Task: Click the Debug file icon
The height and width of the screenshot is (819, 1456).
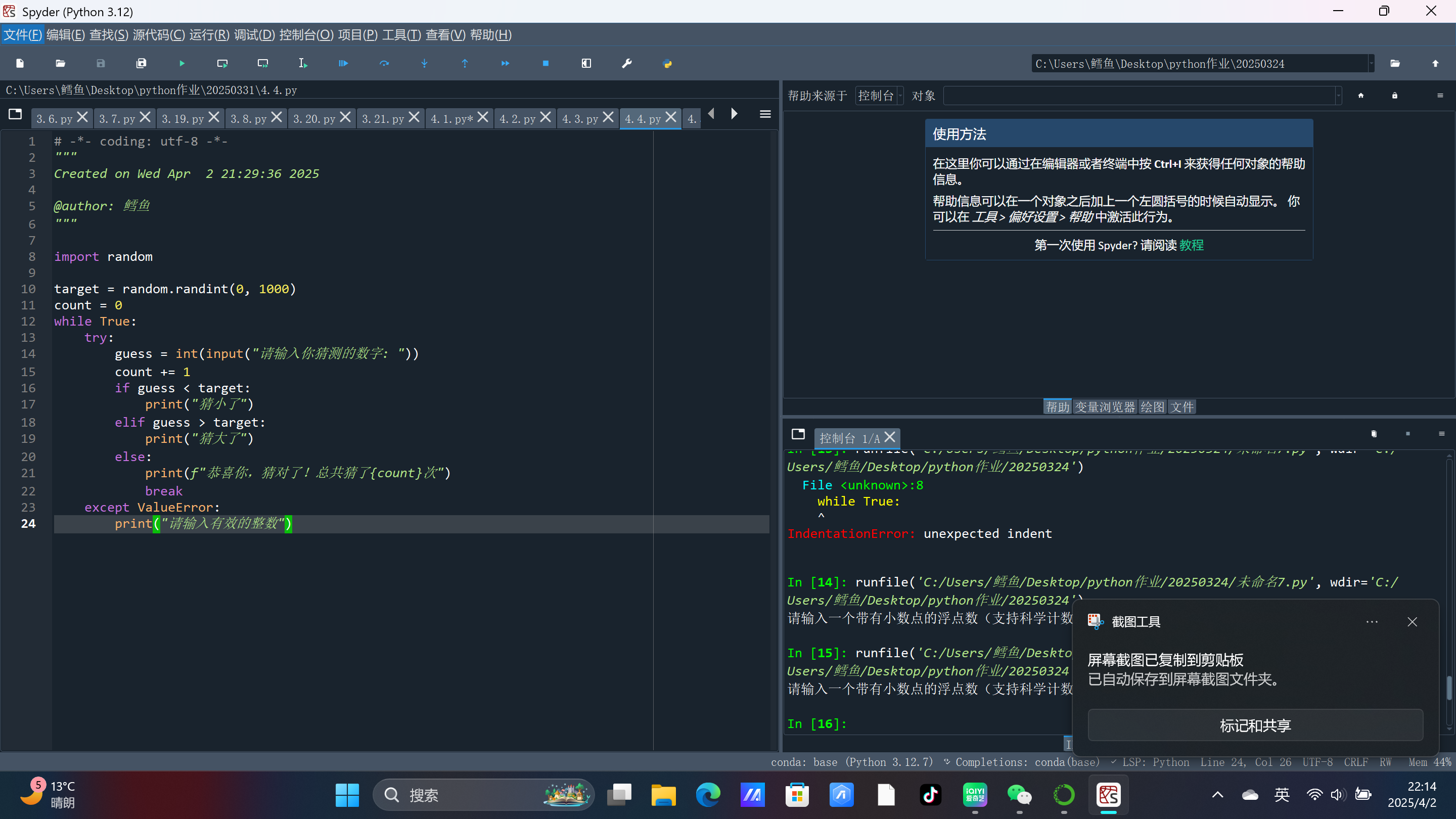Action: coord(343,63)
